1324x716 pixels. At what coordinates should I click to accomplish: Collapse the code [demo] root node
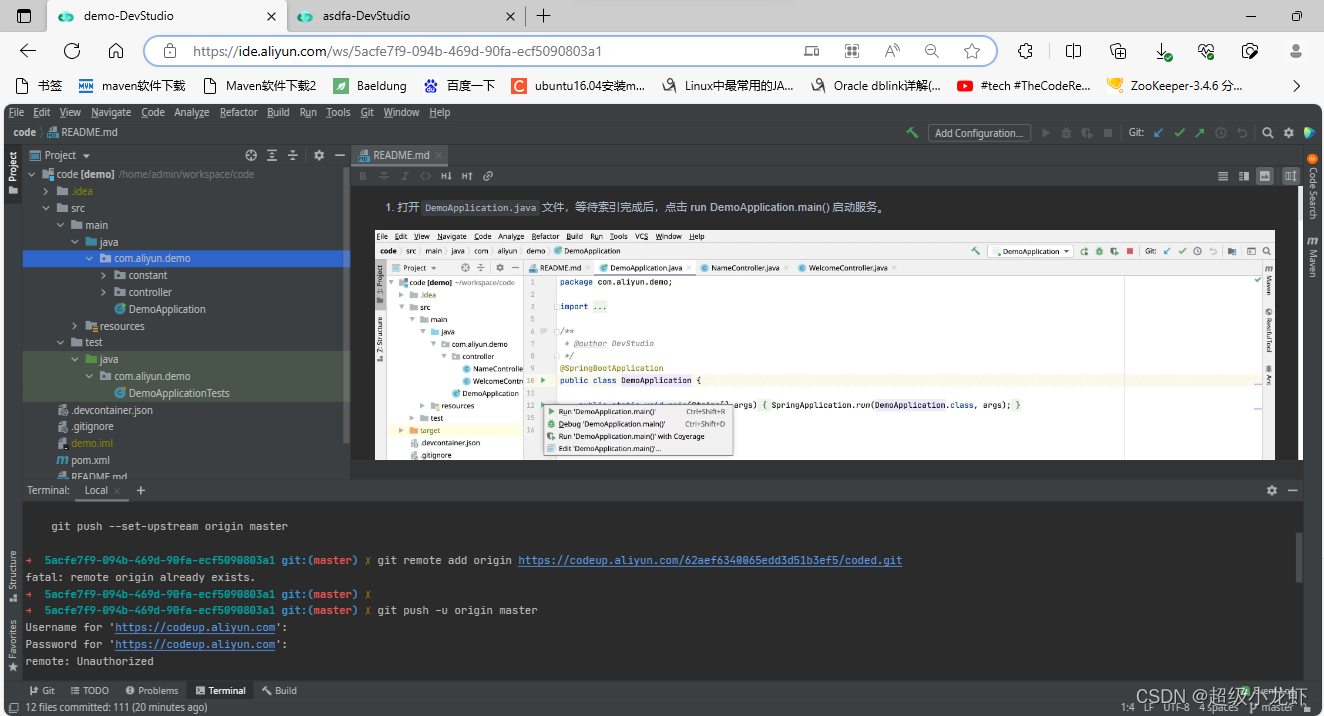pyautogui.click(x=33, y=174)
